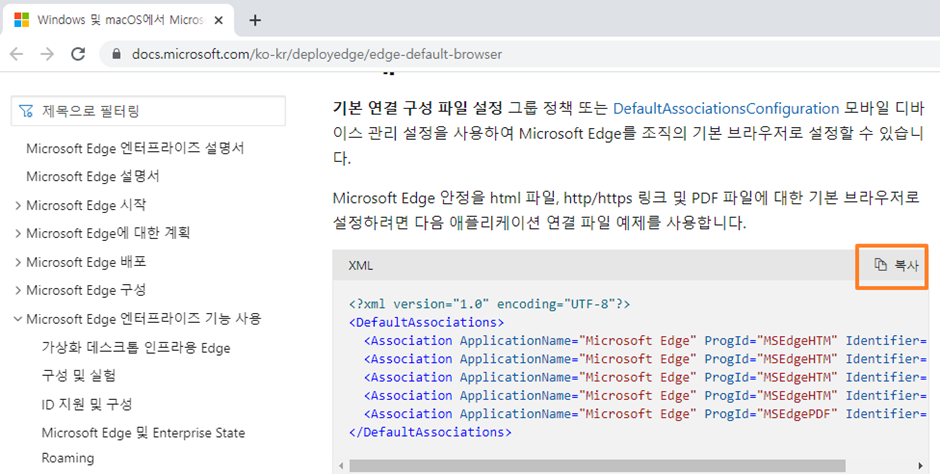Click the Microsoft Edge 배포 label
940x474 pixels.
point(86,262)
